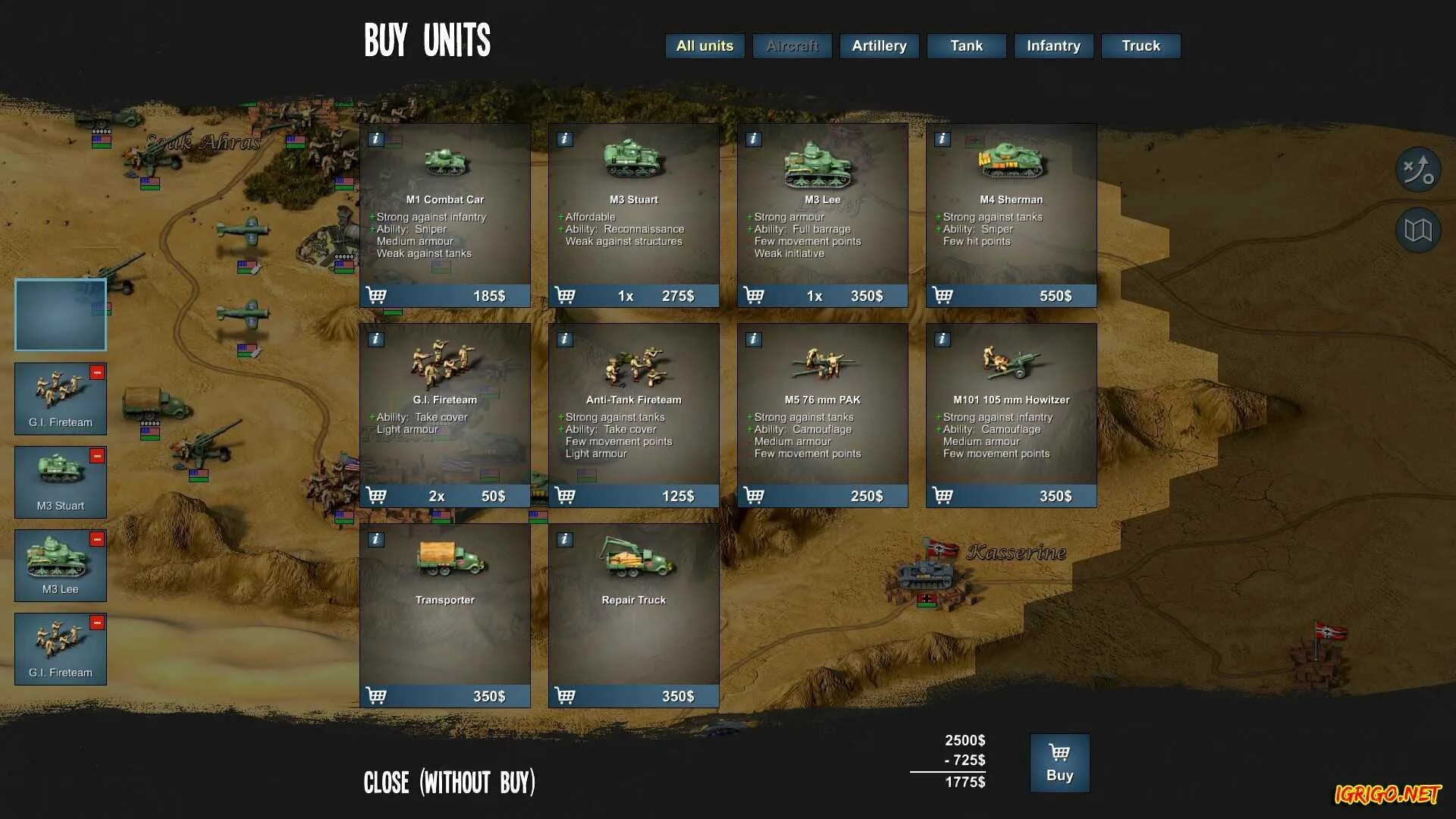Remove M3 Stuart from queue

[x=97, y=456]
